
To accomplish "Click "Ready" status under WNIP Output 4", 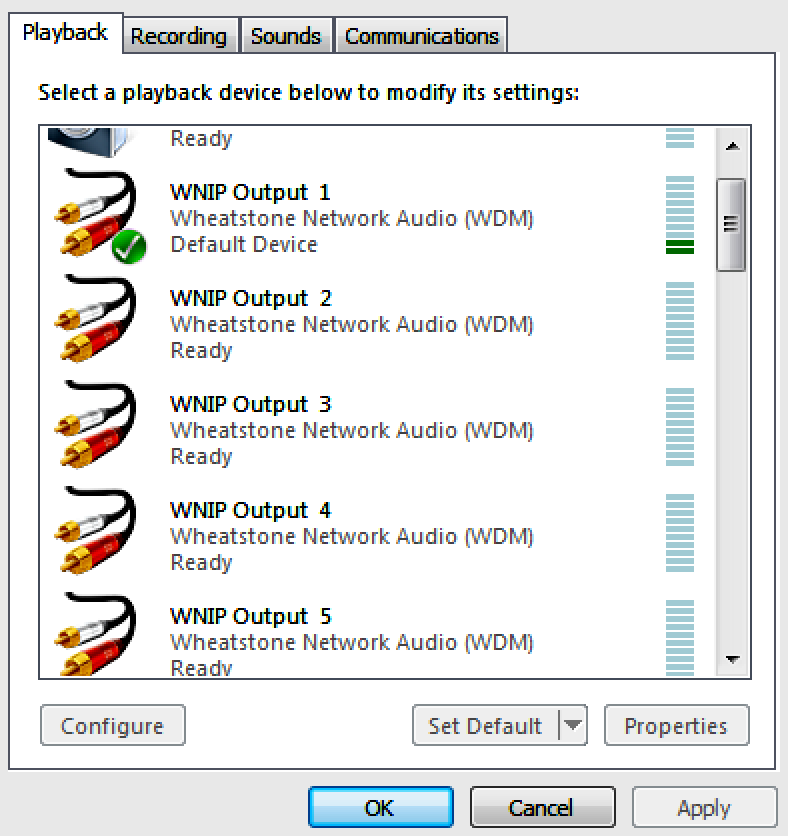I will coord(201,563).
